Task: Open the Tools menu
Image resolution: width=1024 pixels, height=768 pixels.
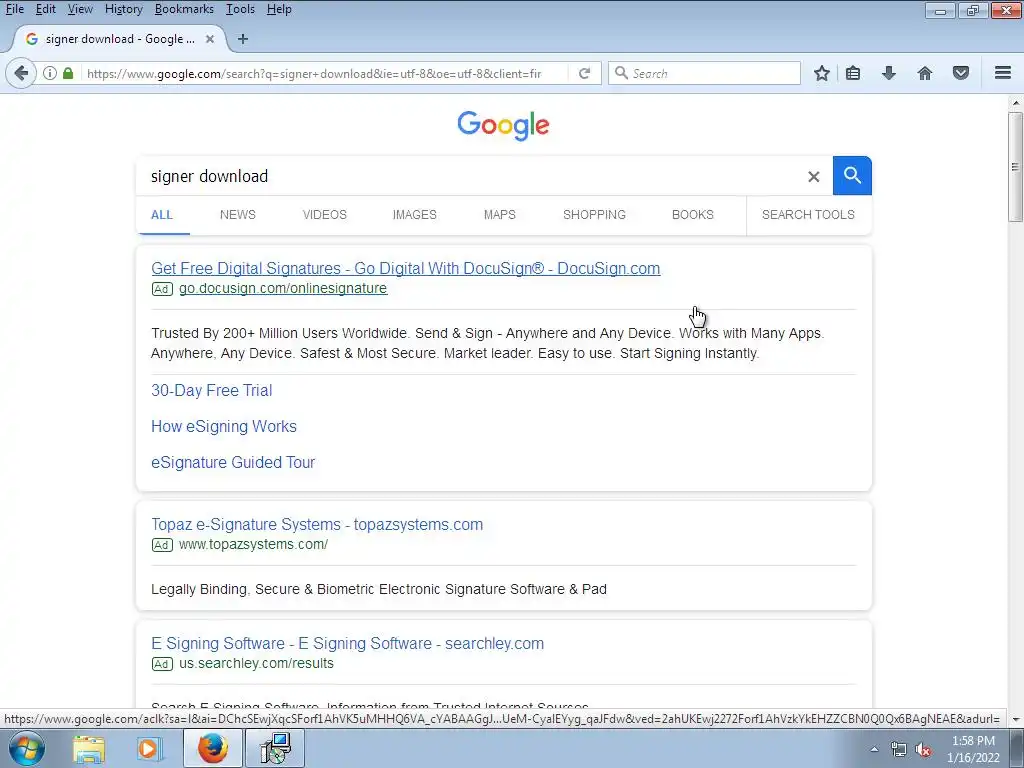Action: pos(240,9)
